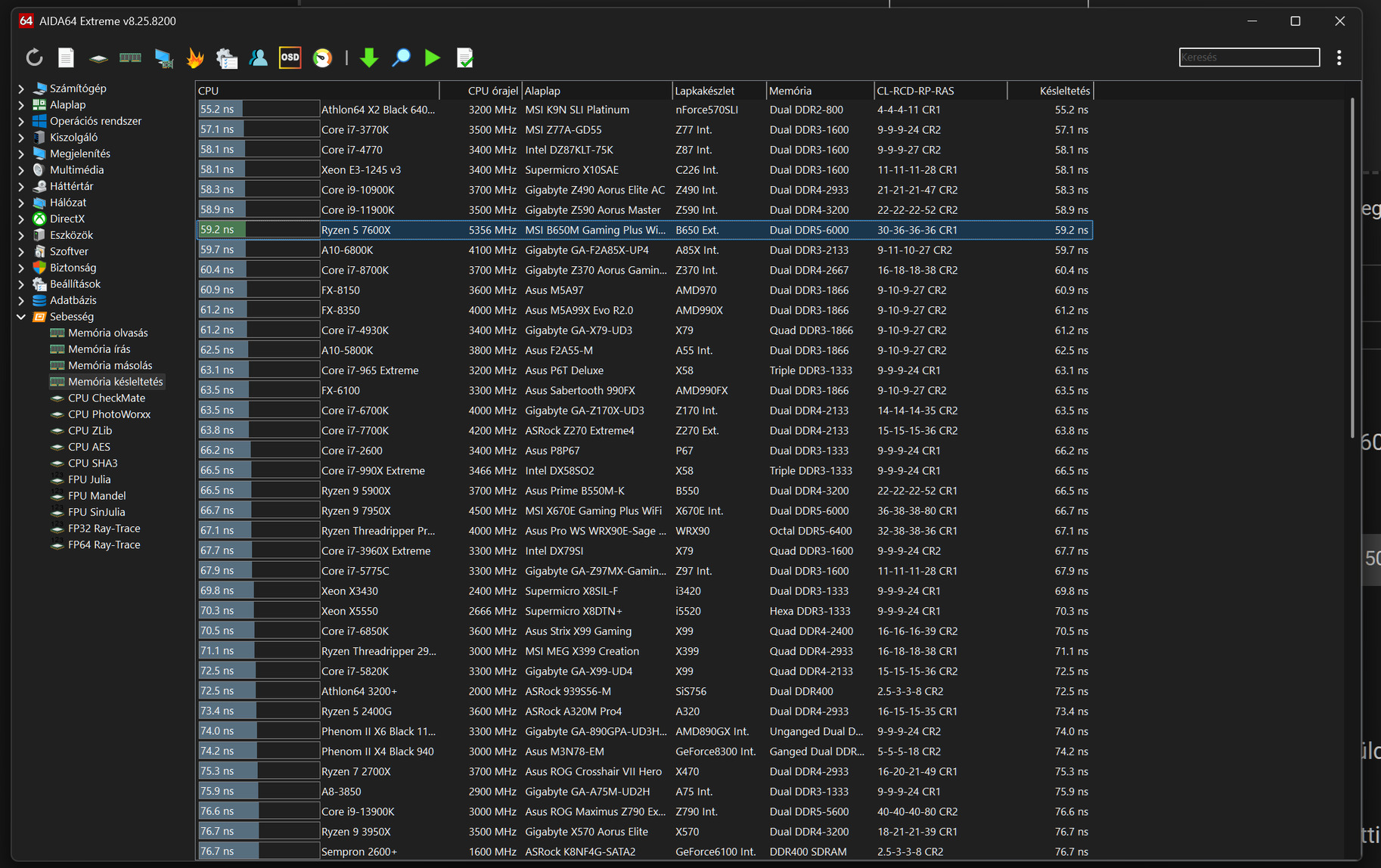Expand the Számítógép tree node

21,88
